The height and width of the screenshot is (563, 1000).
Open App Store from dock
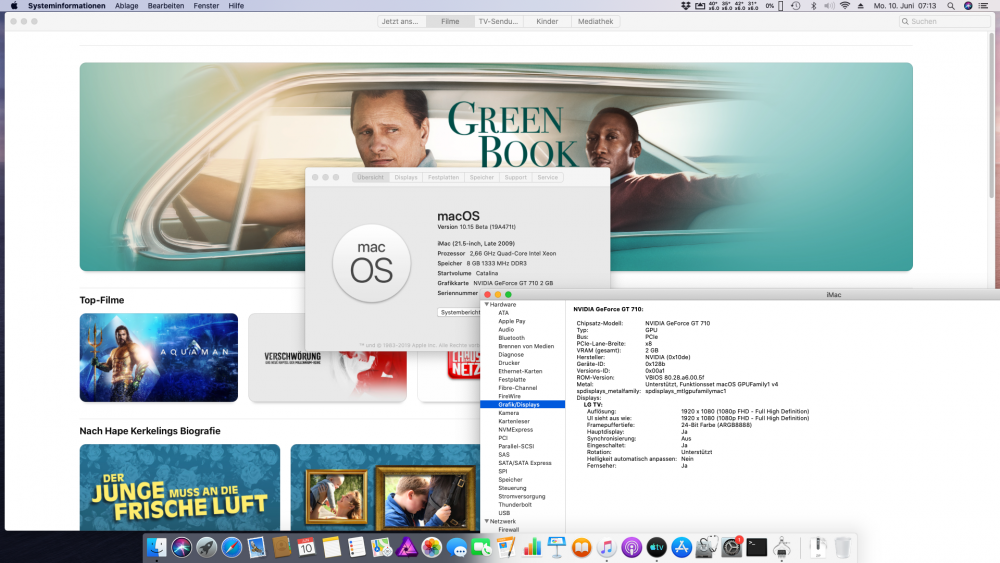[682, 547]
